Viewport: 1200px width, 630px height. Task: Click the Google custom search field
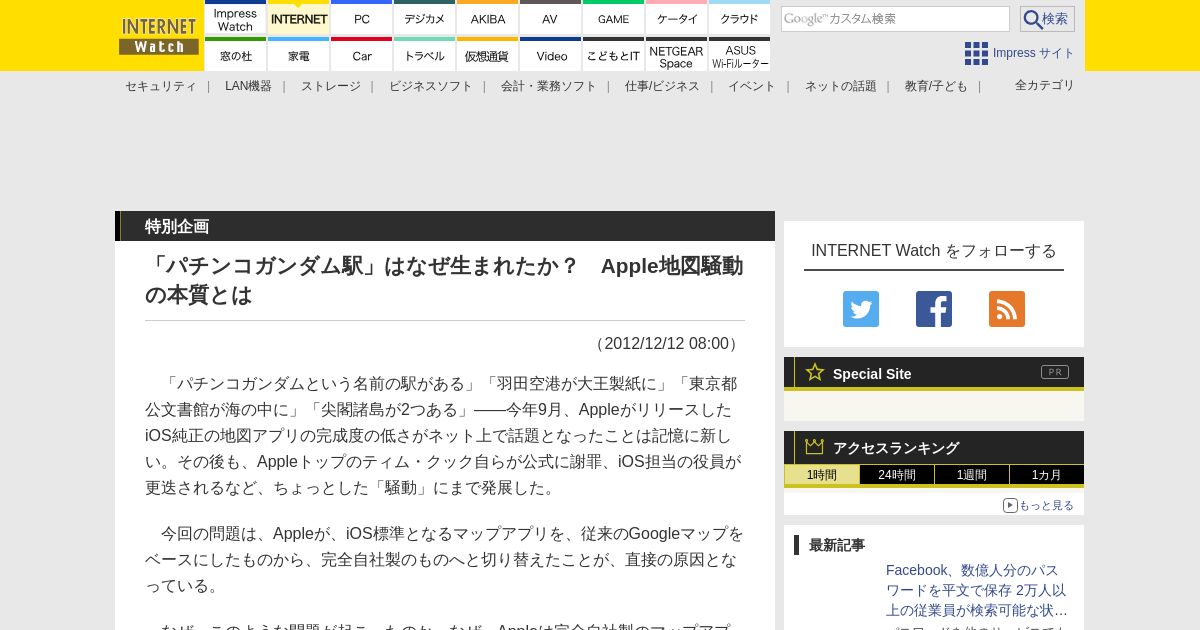point(895,19)
